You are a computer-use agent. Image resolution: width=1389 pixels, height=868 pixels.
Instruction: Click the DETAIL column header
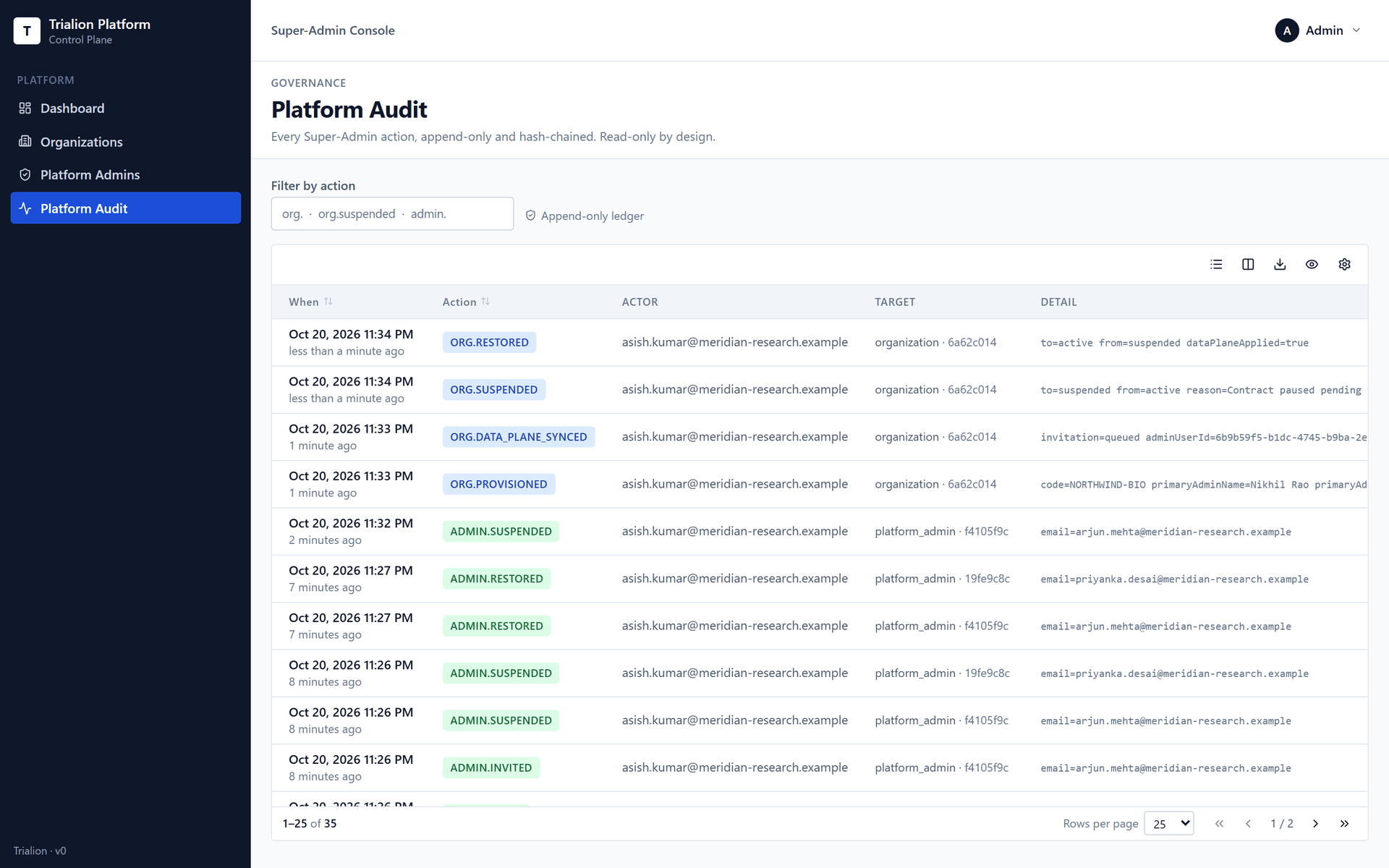click(1058, 302)
